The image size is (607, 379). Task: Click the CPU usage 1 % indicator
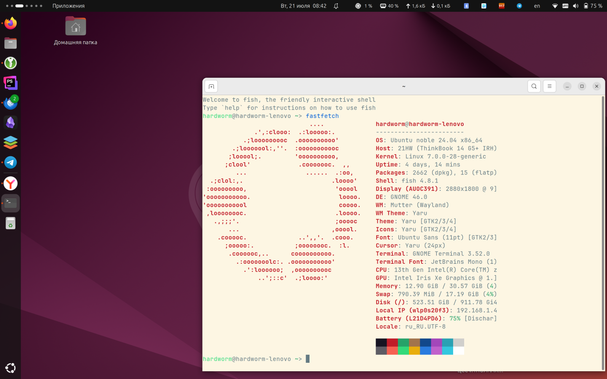[x=364, y=6]
